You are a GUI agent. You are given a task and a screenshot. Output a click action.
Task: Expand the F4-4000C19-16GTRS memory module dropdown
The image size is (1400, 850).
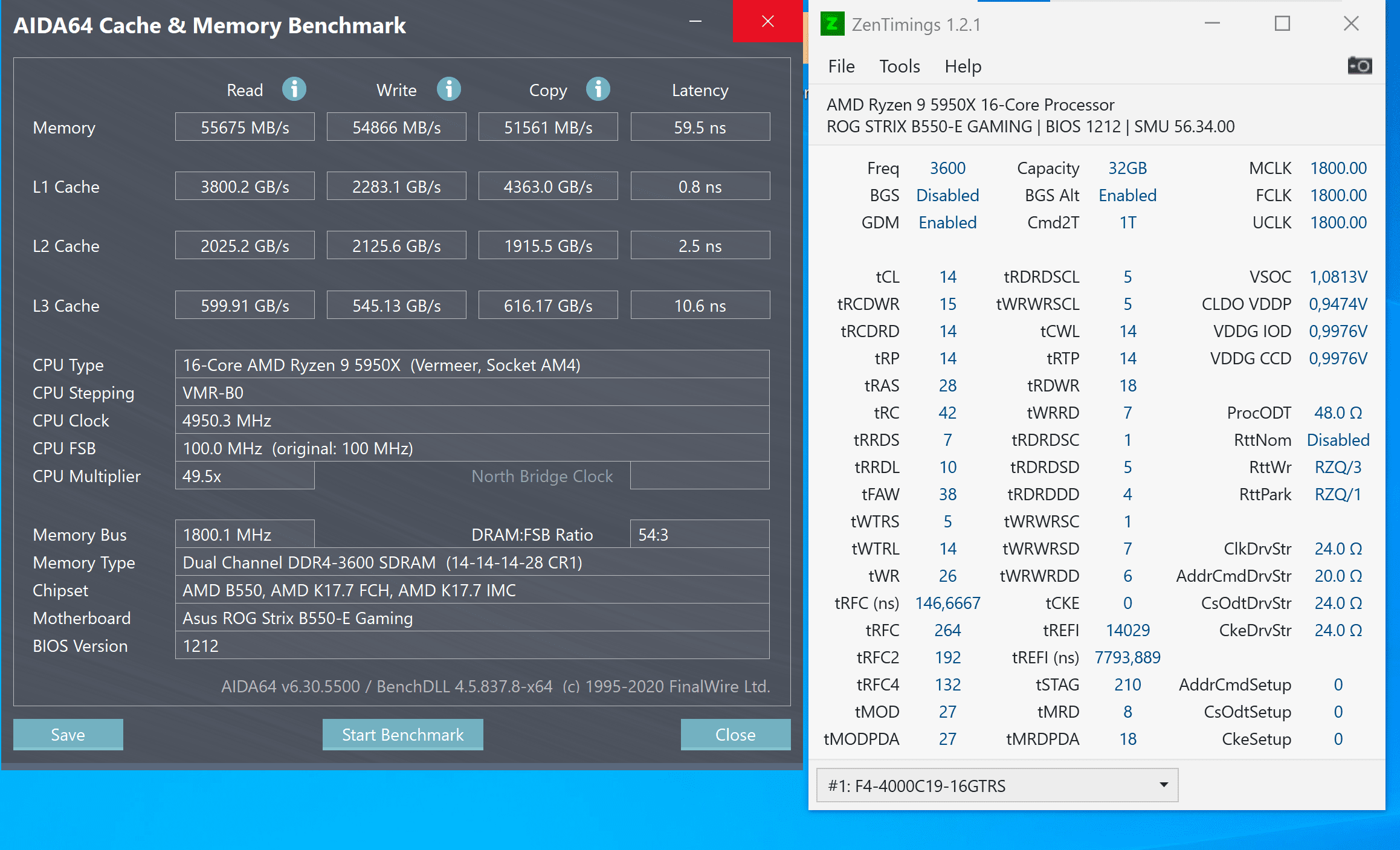click(997, 785)
